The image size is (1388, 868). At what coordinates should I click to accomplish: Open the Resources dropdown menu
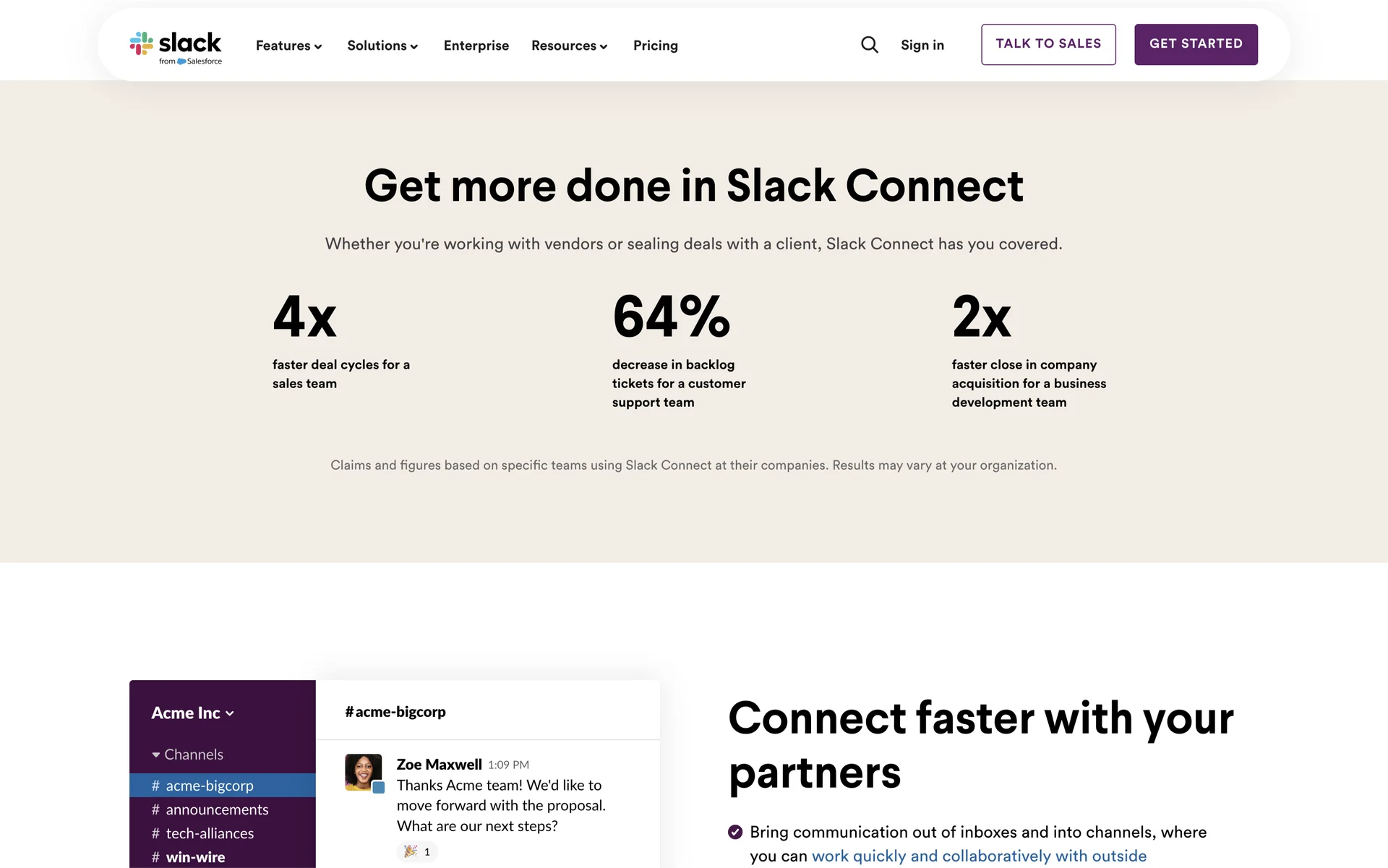point(569,46)
